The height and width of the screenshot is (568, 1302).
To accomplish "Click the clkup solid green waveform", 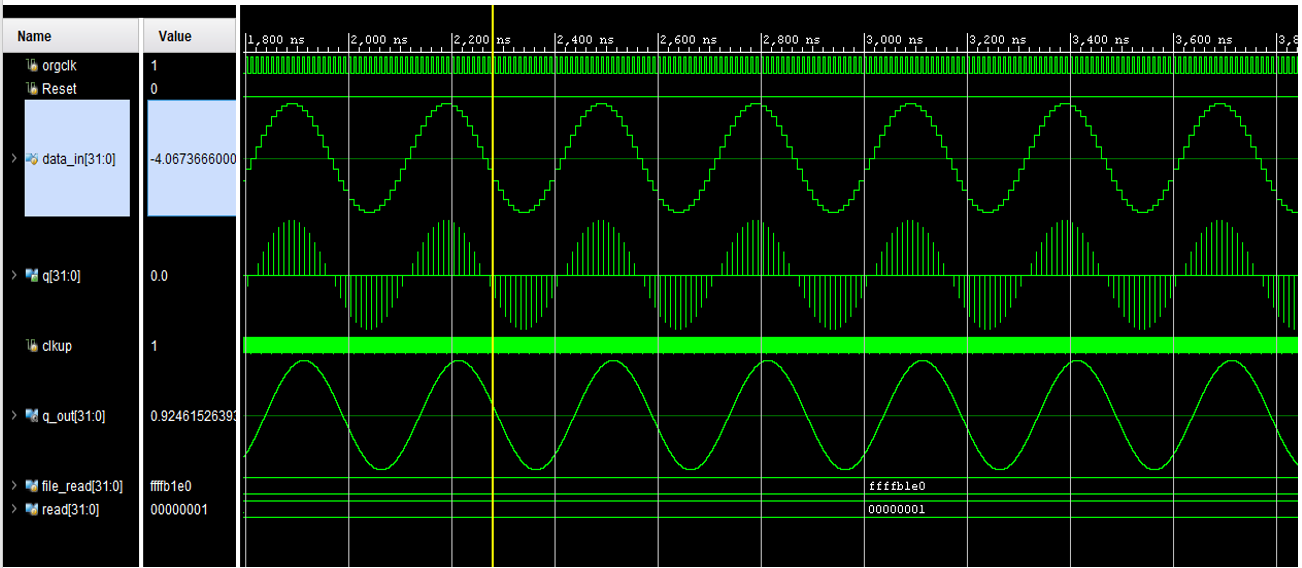I will [x=770, y=345].
